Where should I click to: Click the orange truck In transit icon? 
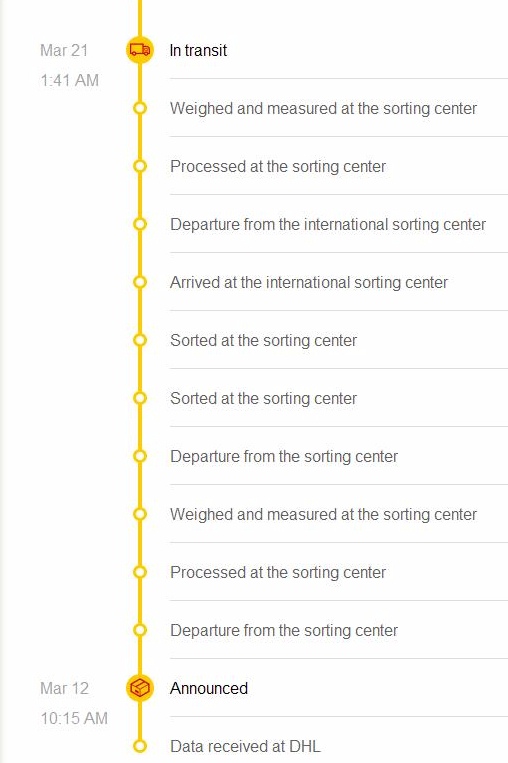(140, 50)
